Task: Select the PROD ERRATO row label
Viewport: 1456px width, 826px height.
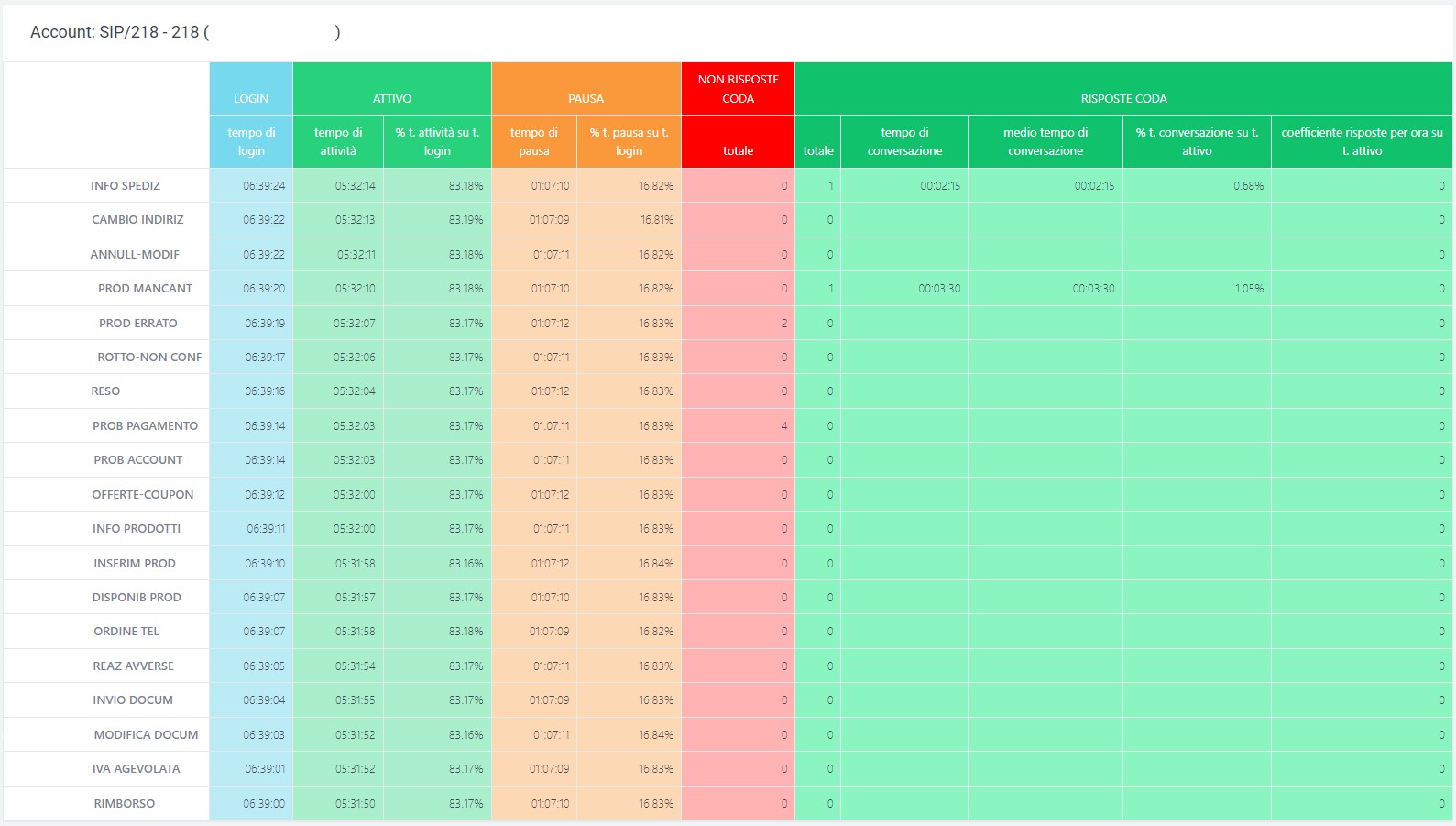Action: [x=138, y=323]
